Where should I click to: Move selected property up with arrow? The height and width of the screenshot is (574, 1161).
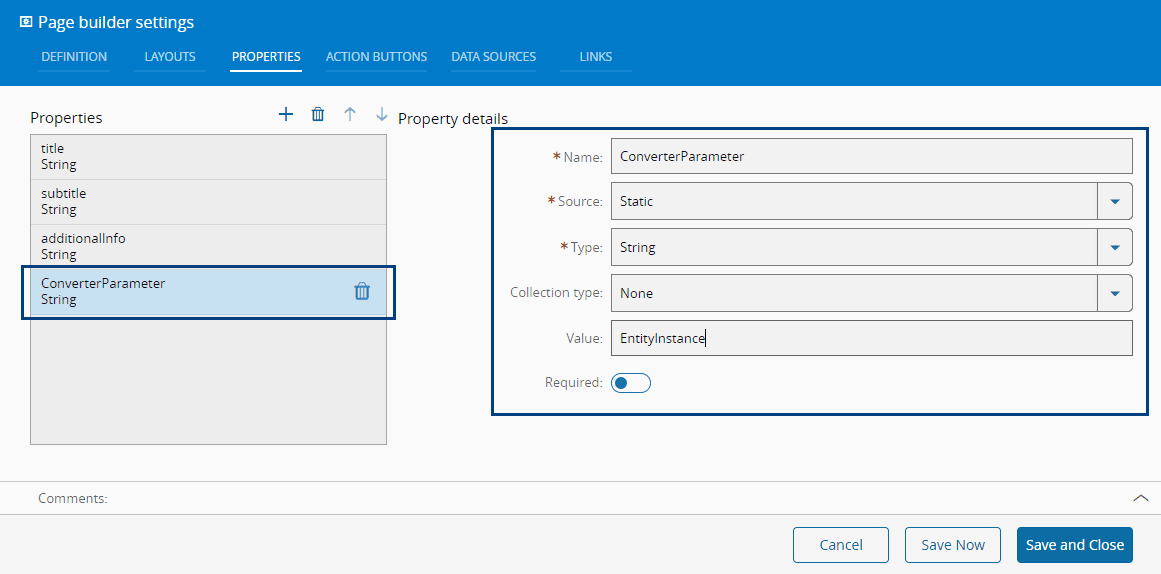pyautogui.click(x=350, y=115)
